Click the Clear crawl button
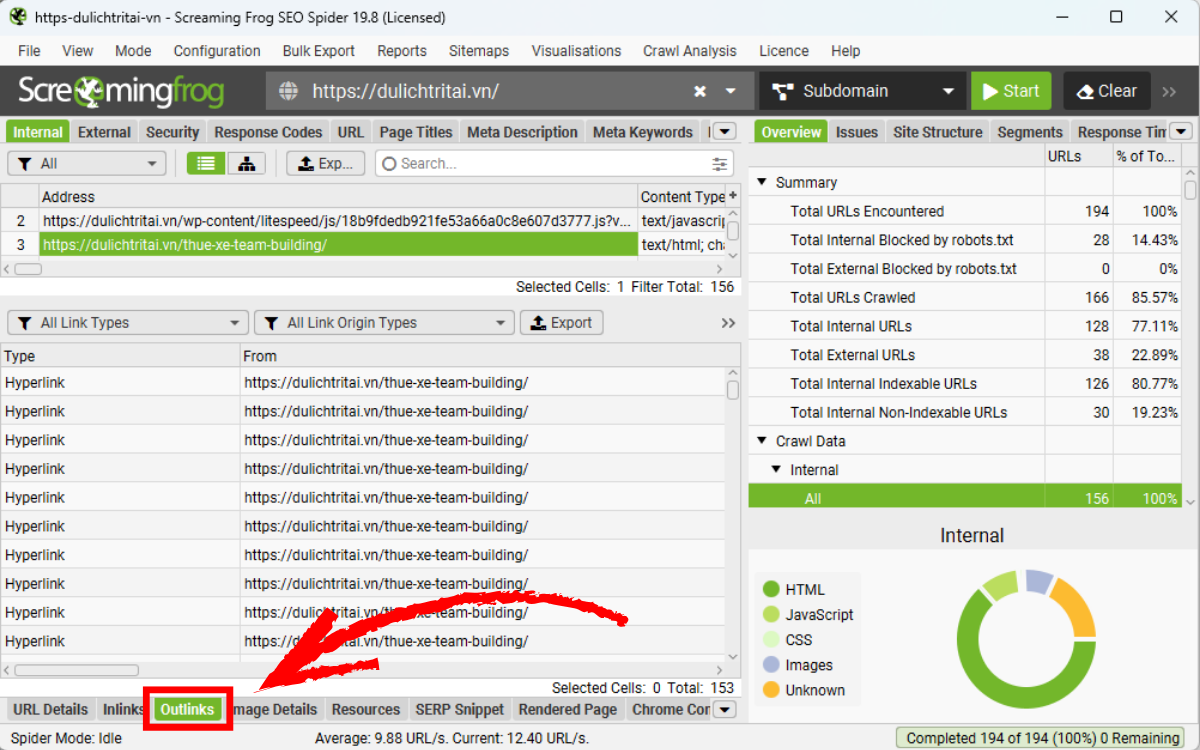The height and width of the screenshot is (750, 1200). (1106, 91)
